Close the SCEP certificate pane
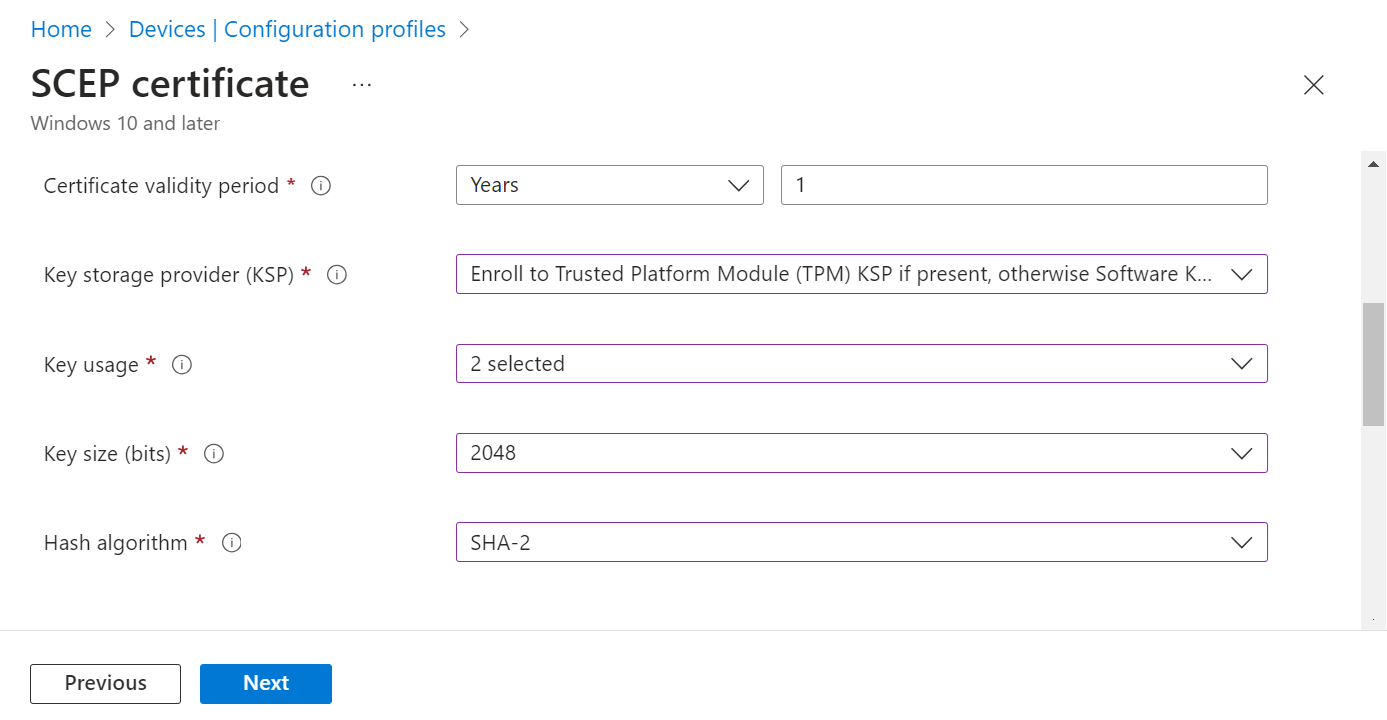1387x720 pixels. pos(1313,85)
